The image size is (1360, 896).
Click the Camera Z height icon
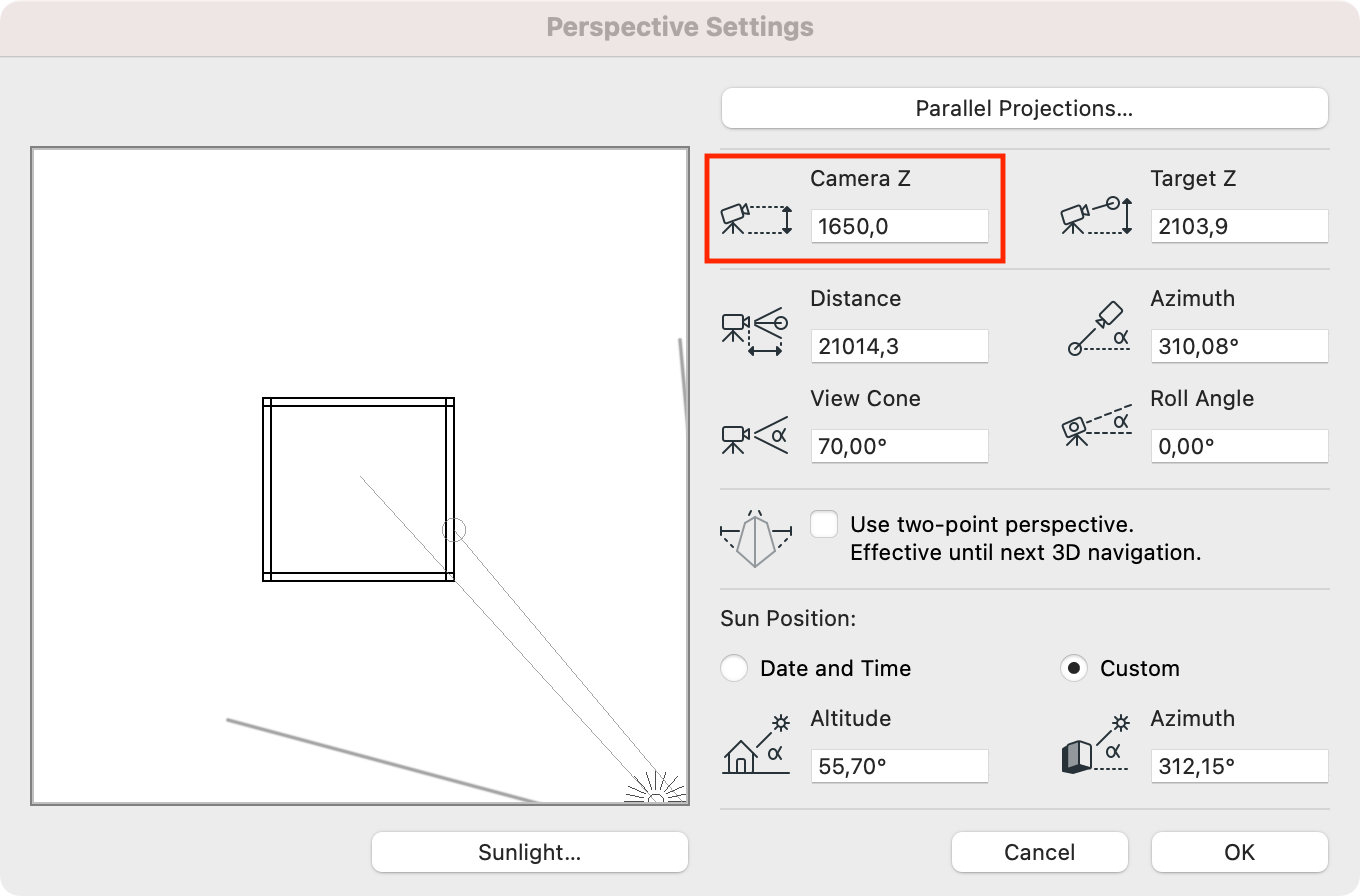point(756,218)
